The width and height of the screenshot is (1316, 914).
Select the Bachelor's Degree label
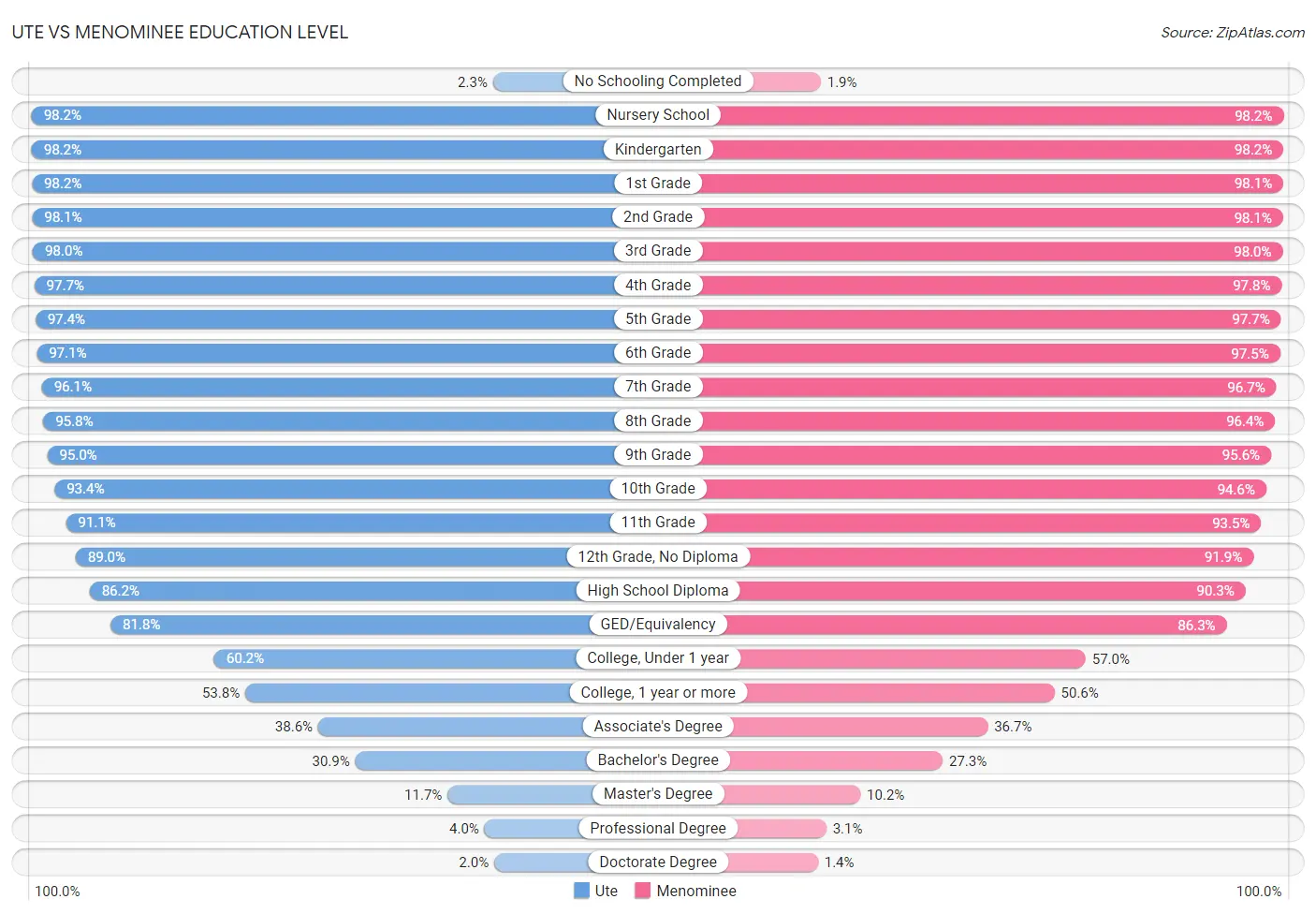(x=658, y=760)
